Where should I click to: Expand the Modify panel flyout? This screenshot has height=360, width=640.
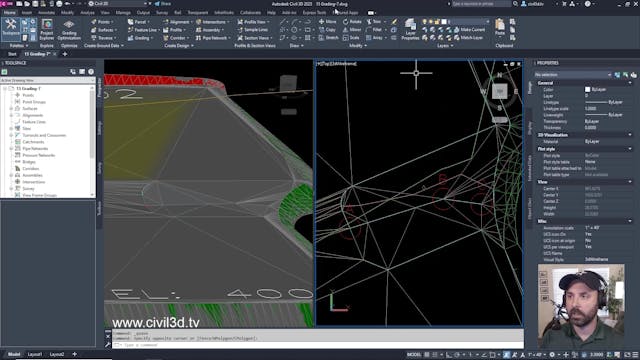tap(358, 46)
